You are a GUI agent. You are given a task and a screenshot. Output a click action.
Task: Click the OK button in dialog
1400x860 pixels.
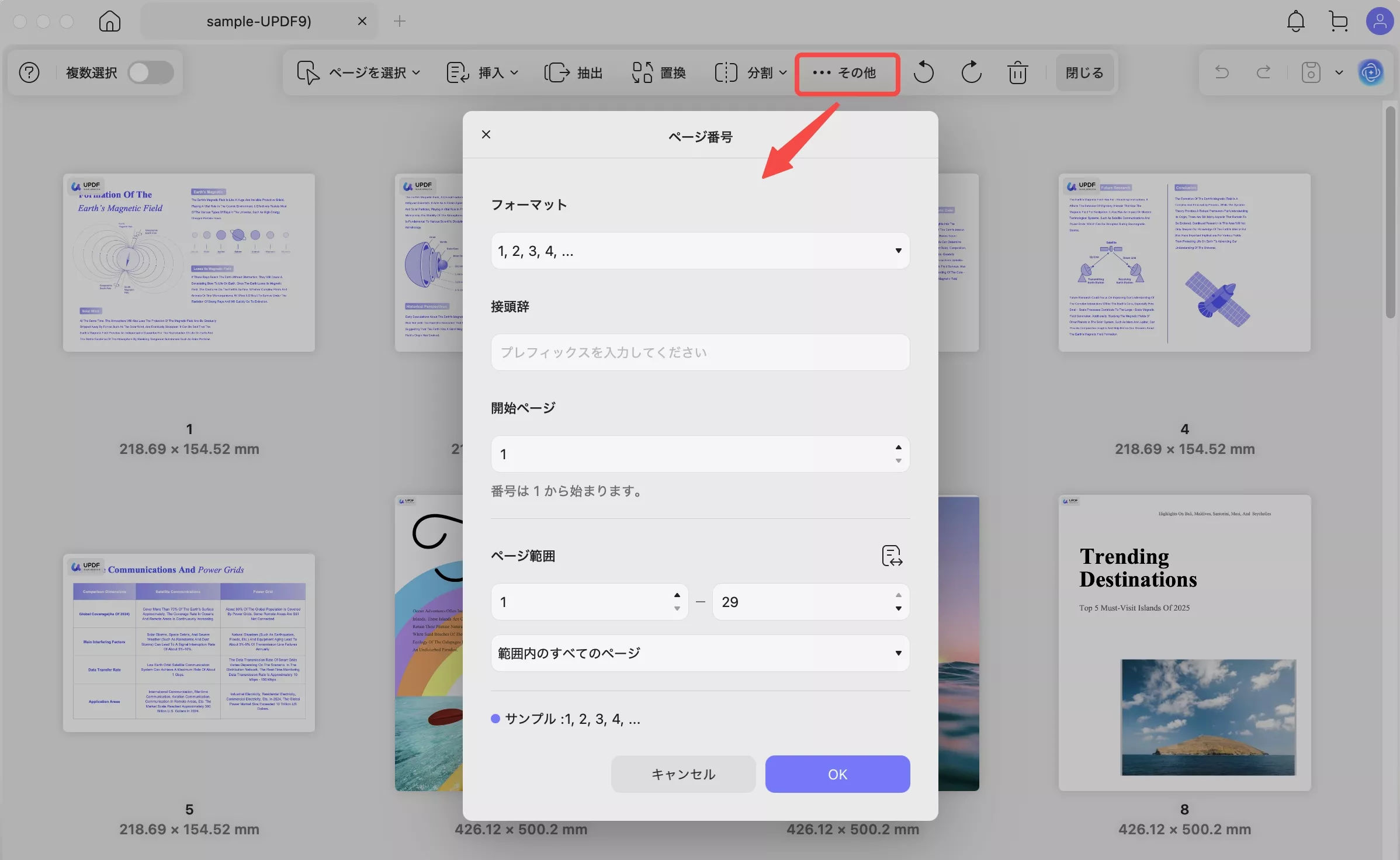(837, 774)
